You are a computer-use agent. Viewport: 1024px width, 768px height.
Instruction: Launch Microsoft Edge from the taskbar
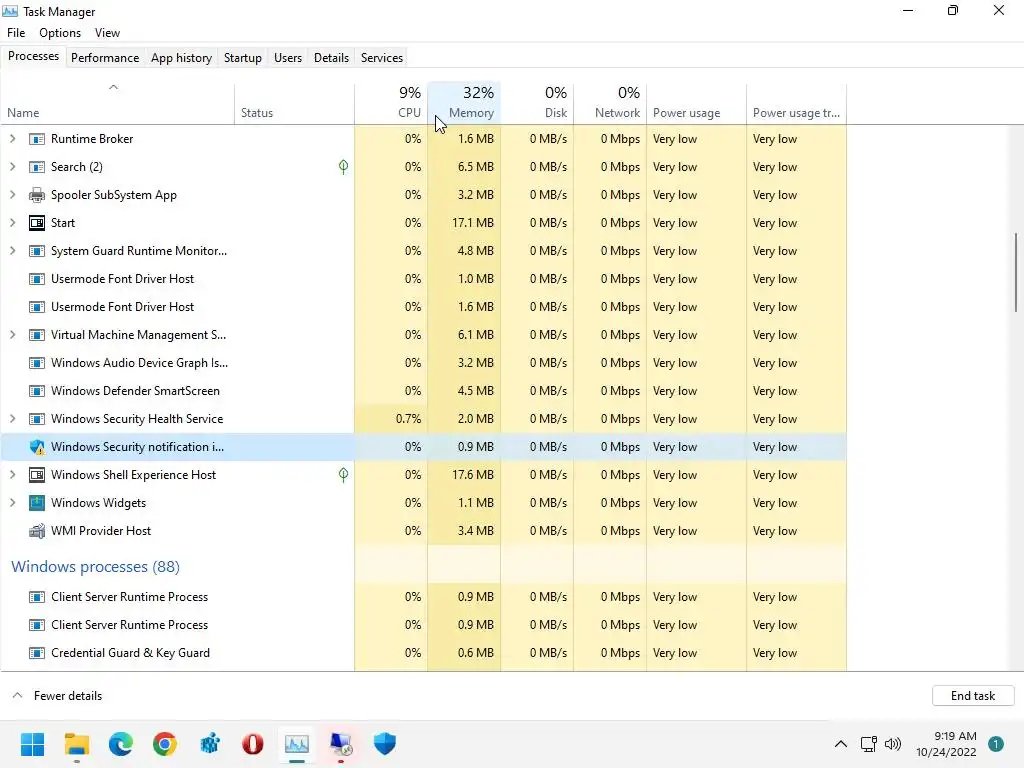(121, 744)
